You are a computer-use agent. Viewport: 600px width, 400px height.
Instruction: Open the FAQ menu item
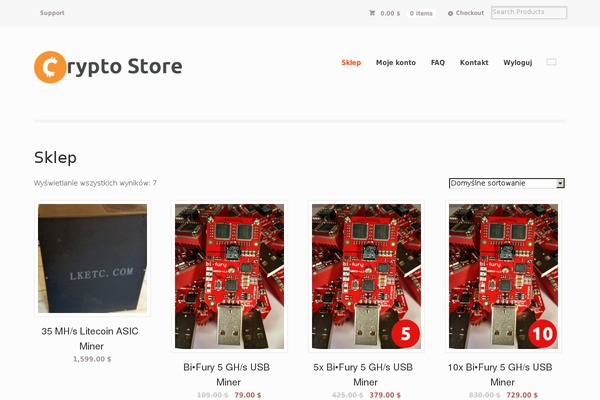tap(438, 62)
